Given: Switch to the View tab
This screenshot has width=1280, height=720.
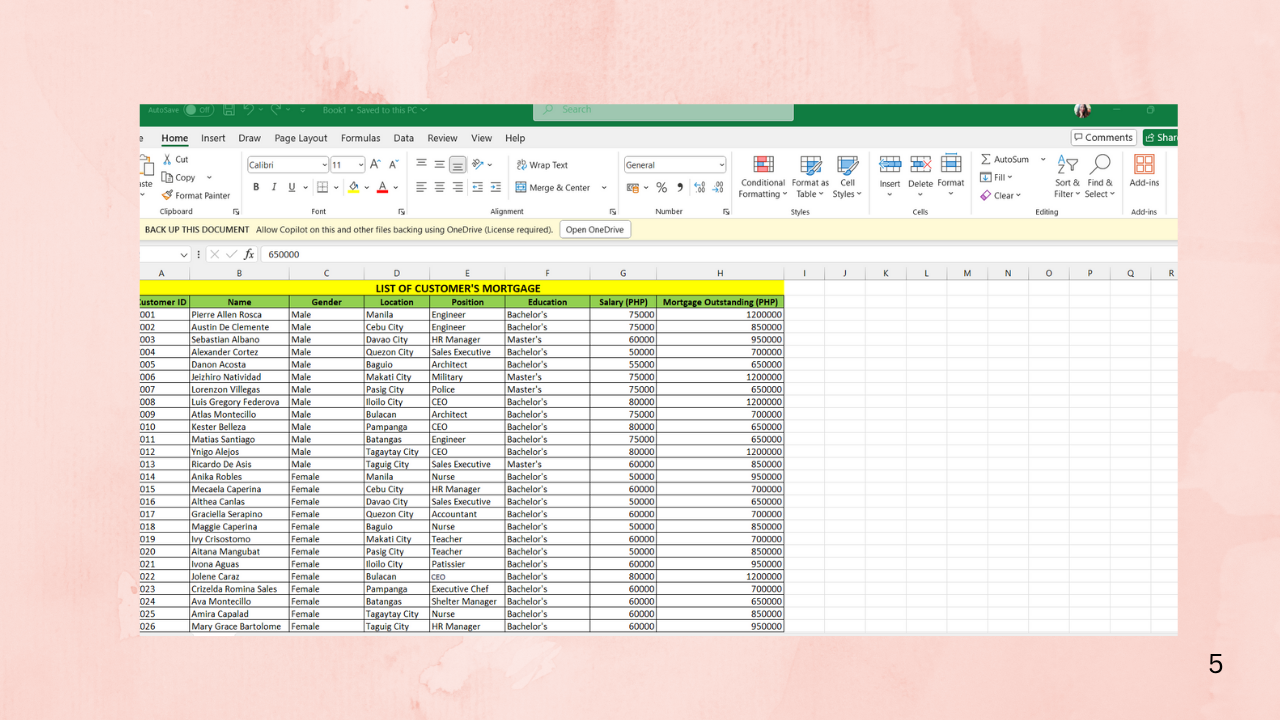Looking at the screenshot, I should pyautogui.click(x=482, y=138).
